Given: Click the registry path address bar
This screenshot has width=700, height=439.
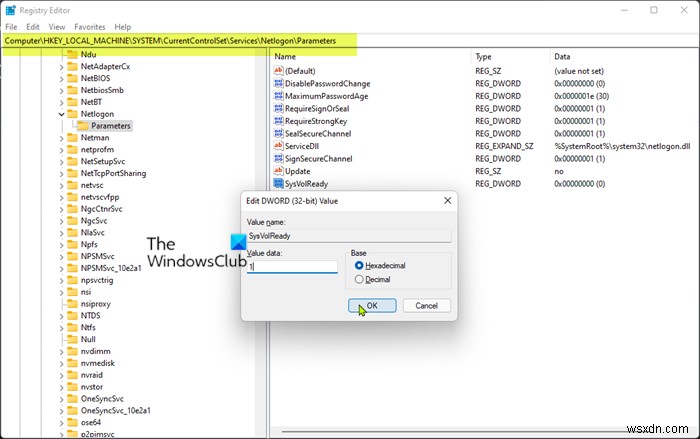Looking at the screenshot, I should 350,41.
